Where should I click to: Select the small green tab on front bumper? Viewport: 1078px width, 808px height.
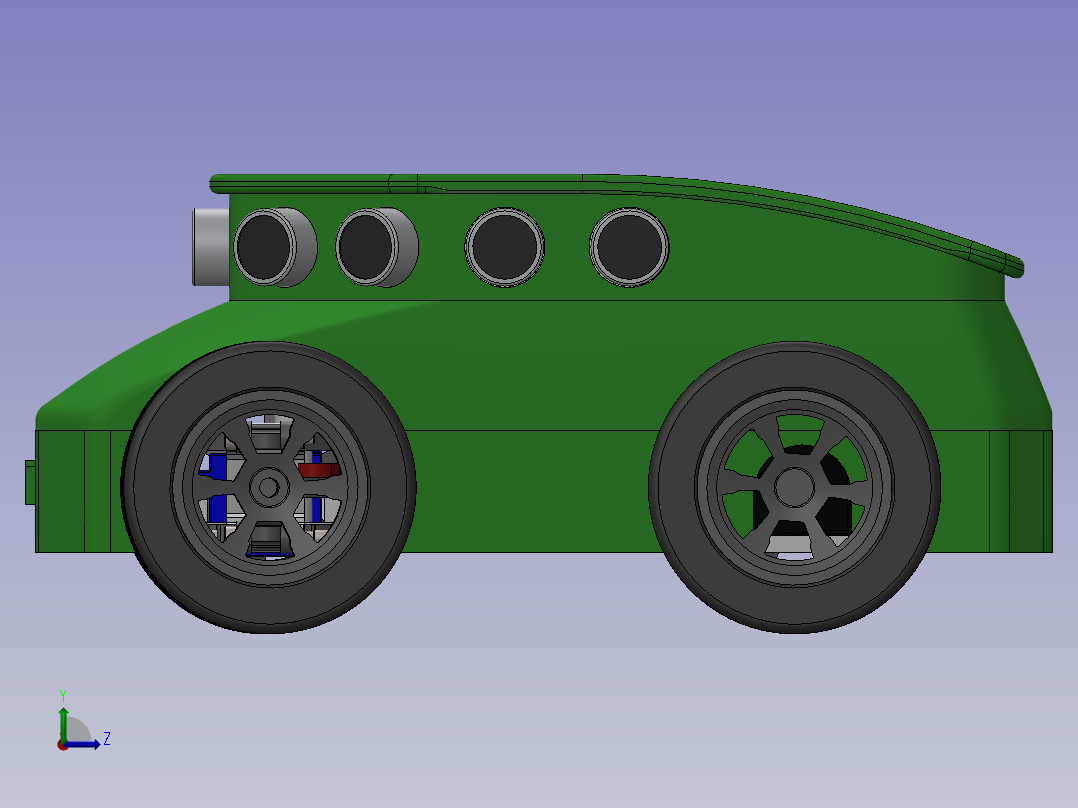coord(30,483)
